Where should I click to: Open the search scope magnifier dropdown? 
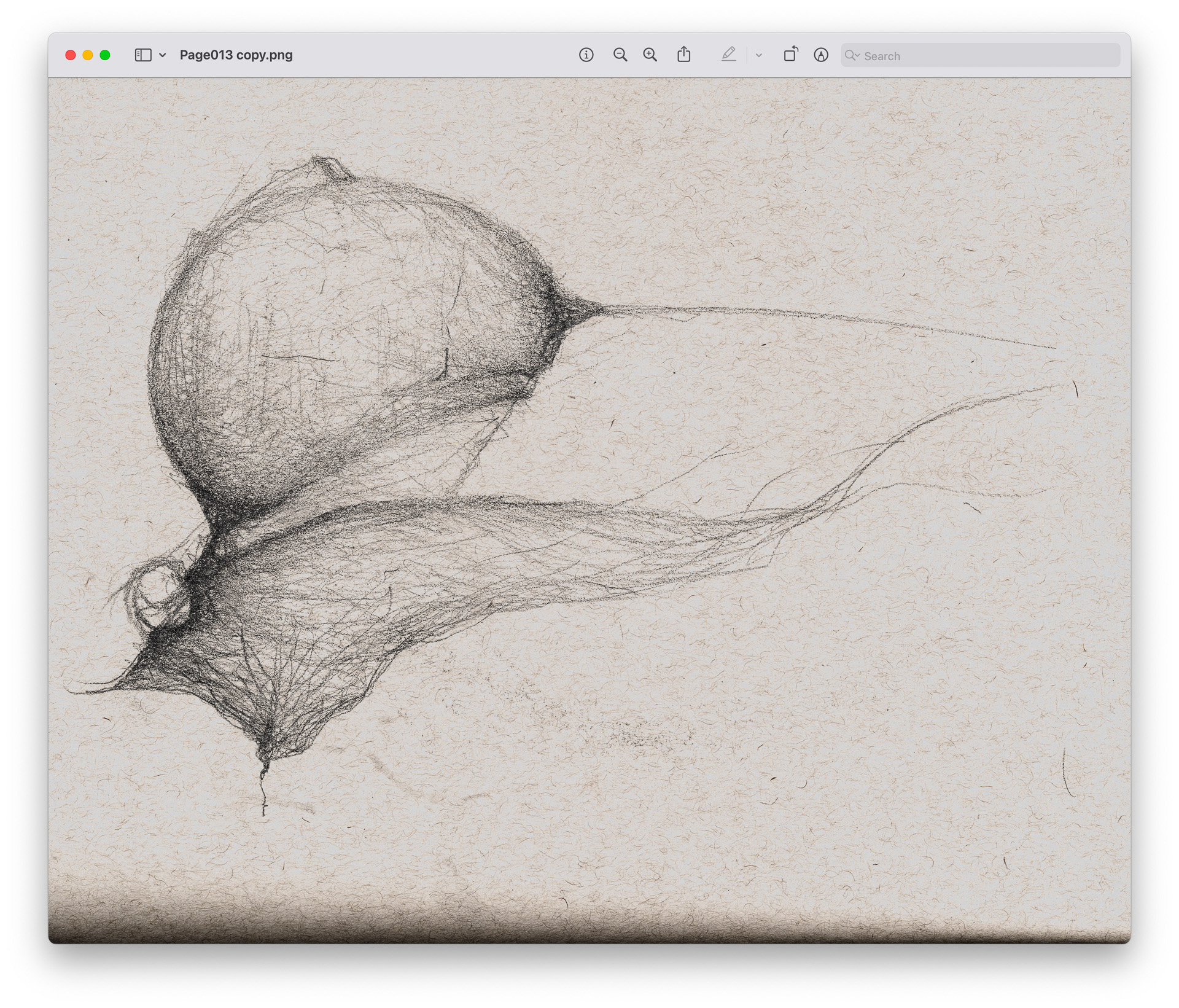853,55
